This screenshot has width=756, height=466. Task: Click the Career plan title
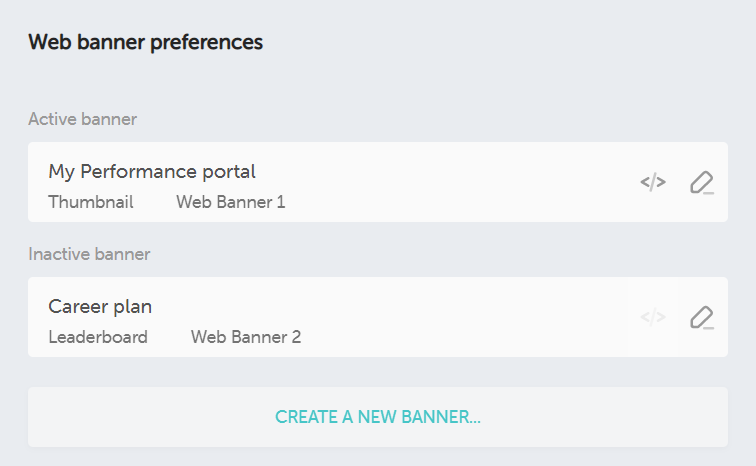(x=100, y=306)
